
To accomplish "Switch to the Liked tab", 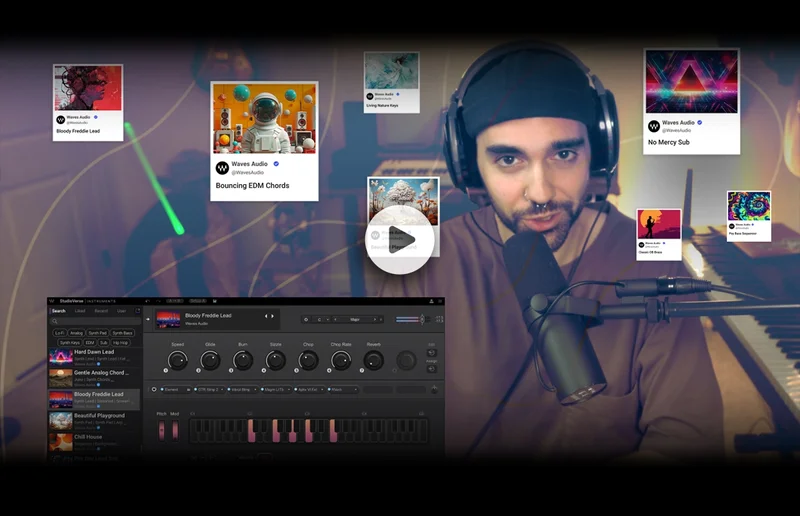I will click(80, 311).
